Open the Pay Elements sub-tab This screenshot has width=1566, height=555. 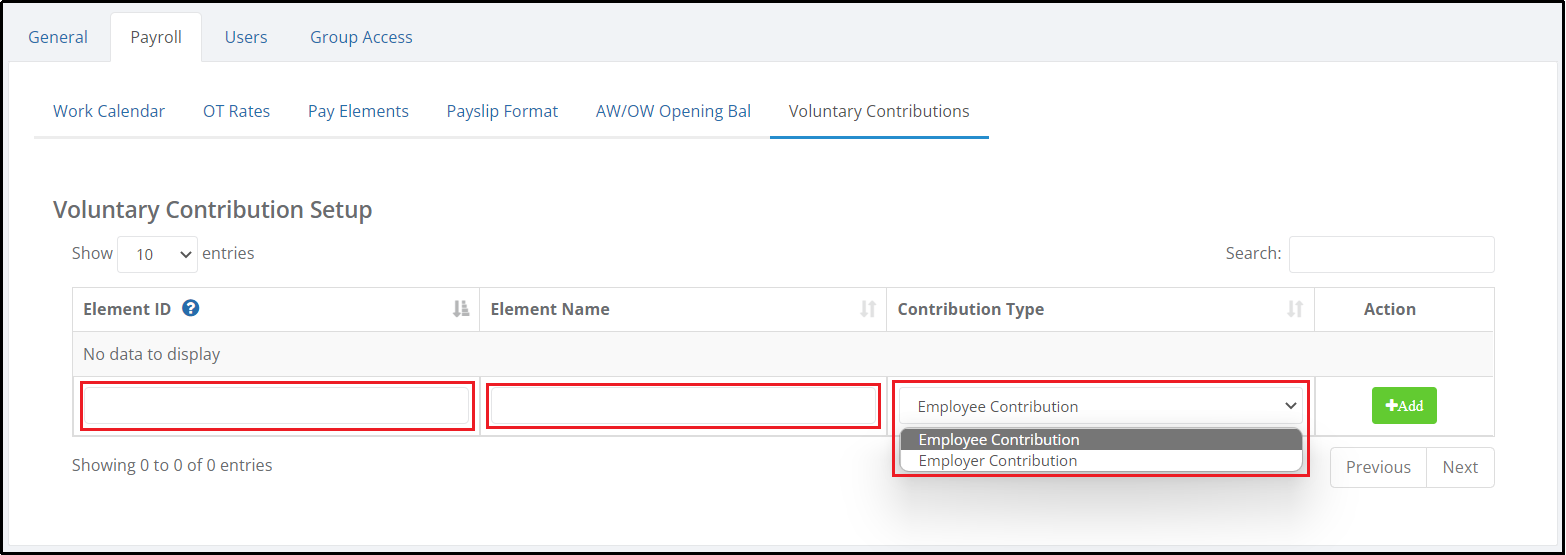(x=358, y=111)
